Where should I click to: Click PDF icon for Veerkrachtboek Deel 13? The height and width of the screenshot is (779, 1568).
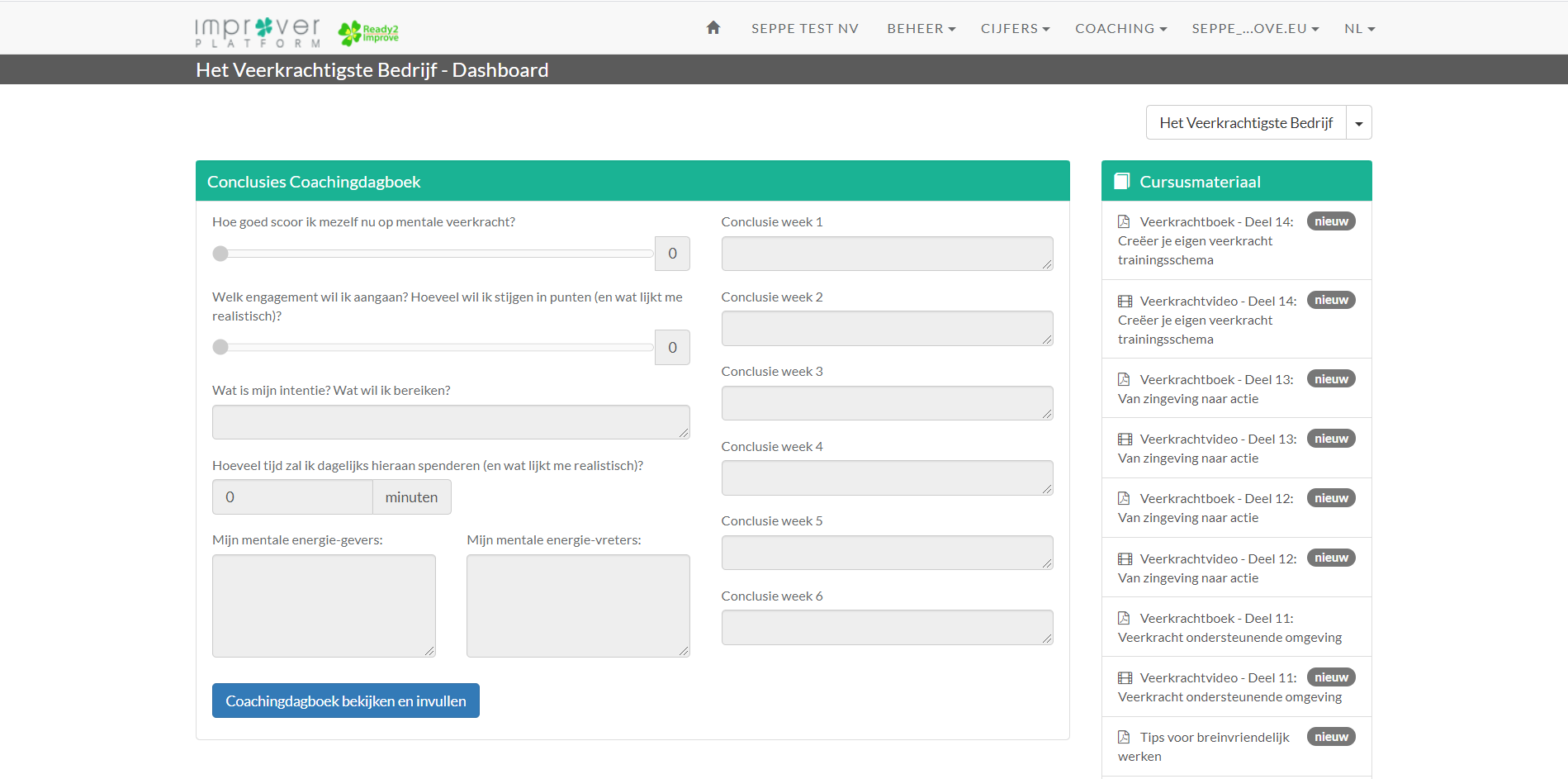coord(1124,379)
